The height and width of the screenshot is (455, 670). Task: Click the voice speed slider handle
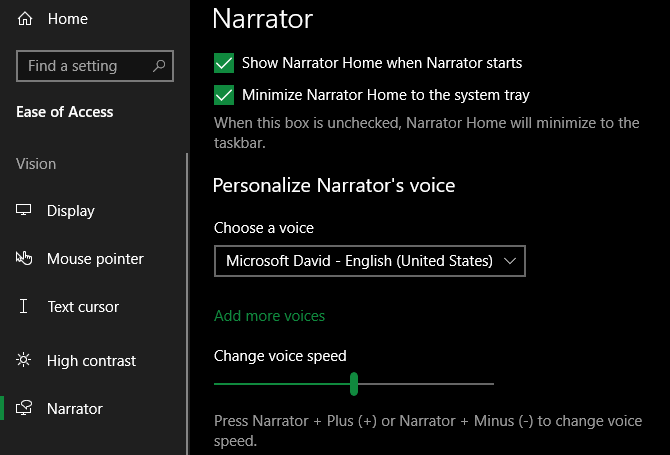pyautogui.click(x=354, y=384)
